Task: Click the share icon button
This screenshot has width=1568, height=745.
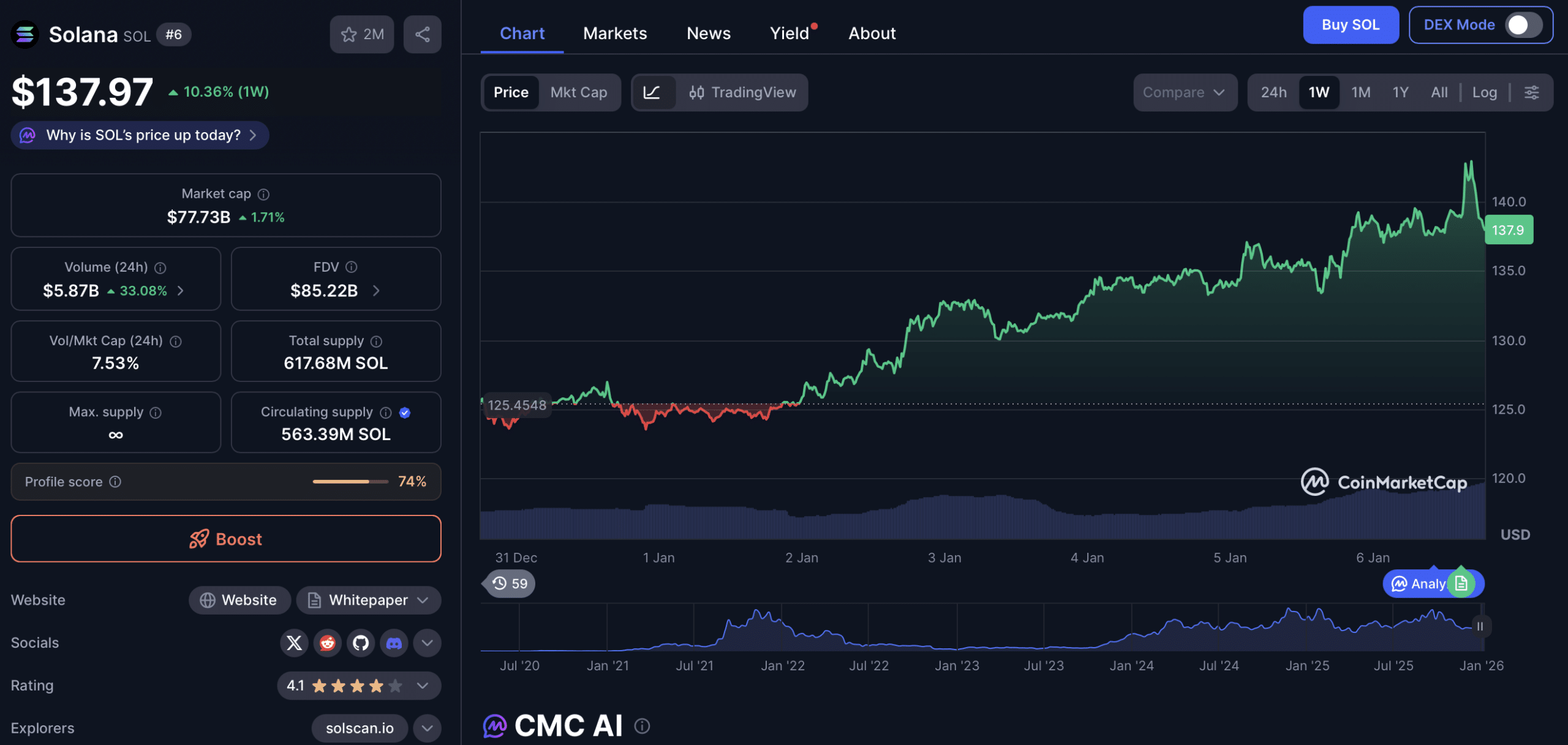Action: [422, 34]
